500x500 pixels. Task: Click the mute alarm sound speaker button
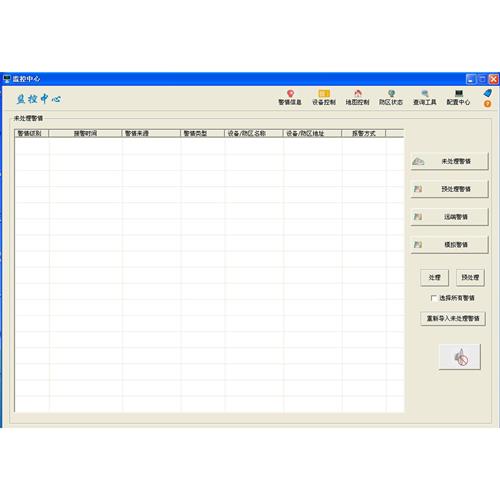click(460, 357)
